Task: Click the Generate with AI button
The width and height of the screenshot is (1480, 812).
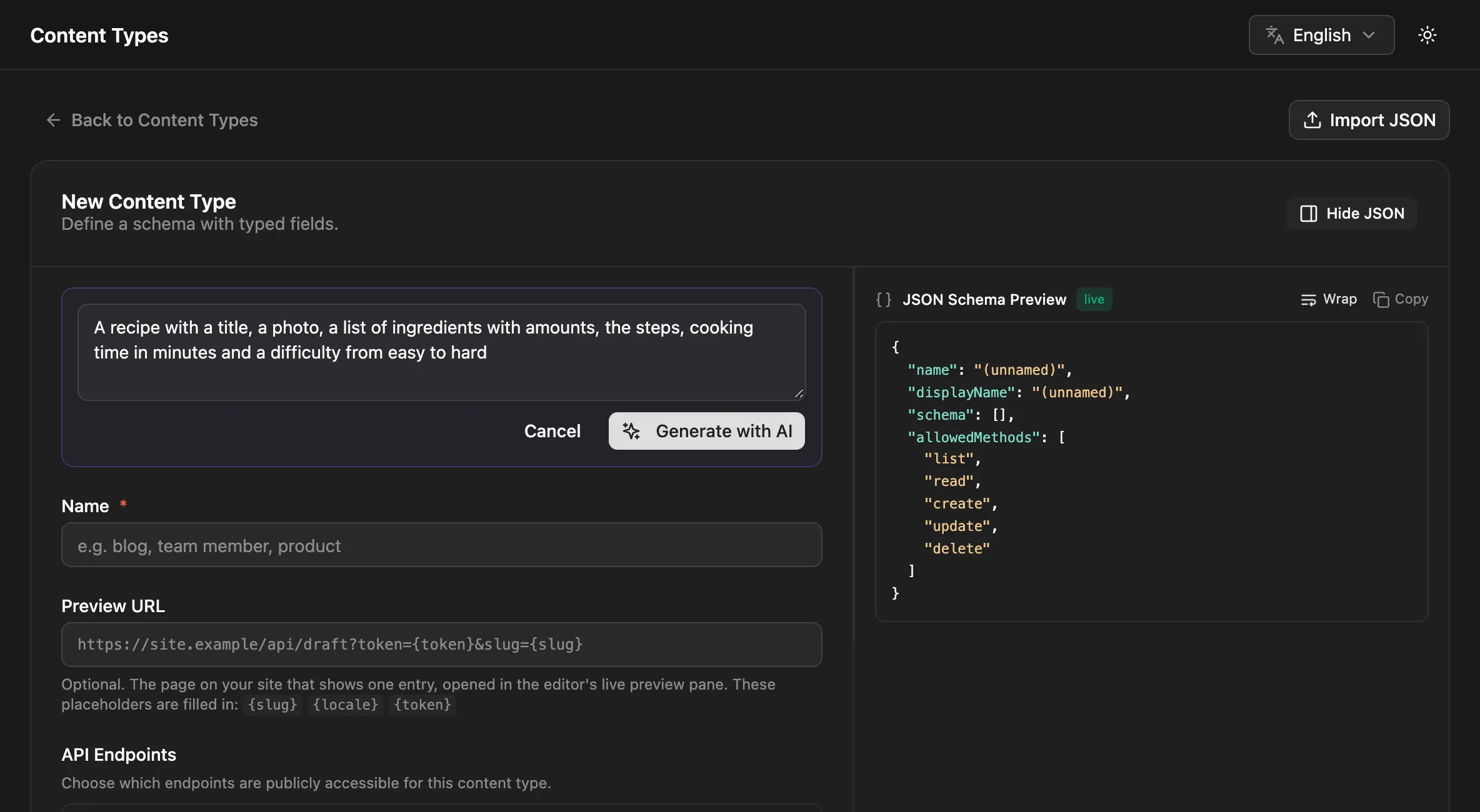Action: click(706, 431)
